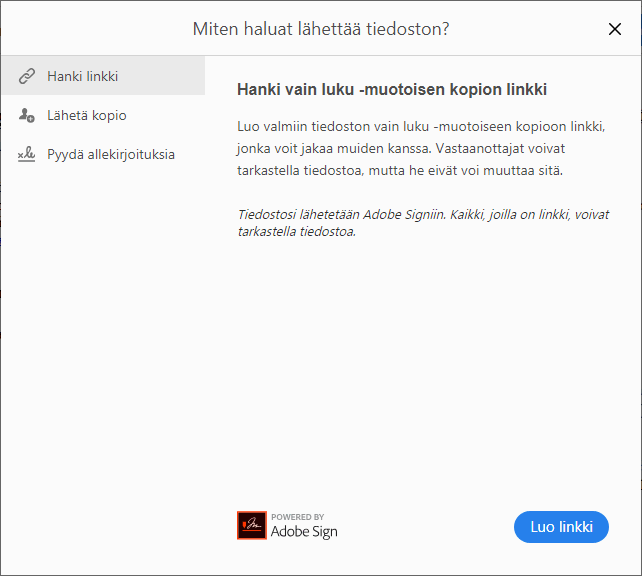Open the Pyydä allekirjoituksia option
Viewport: 642px width, 576px height.
click(x=111, y=155)
